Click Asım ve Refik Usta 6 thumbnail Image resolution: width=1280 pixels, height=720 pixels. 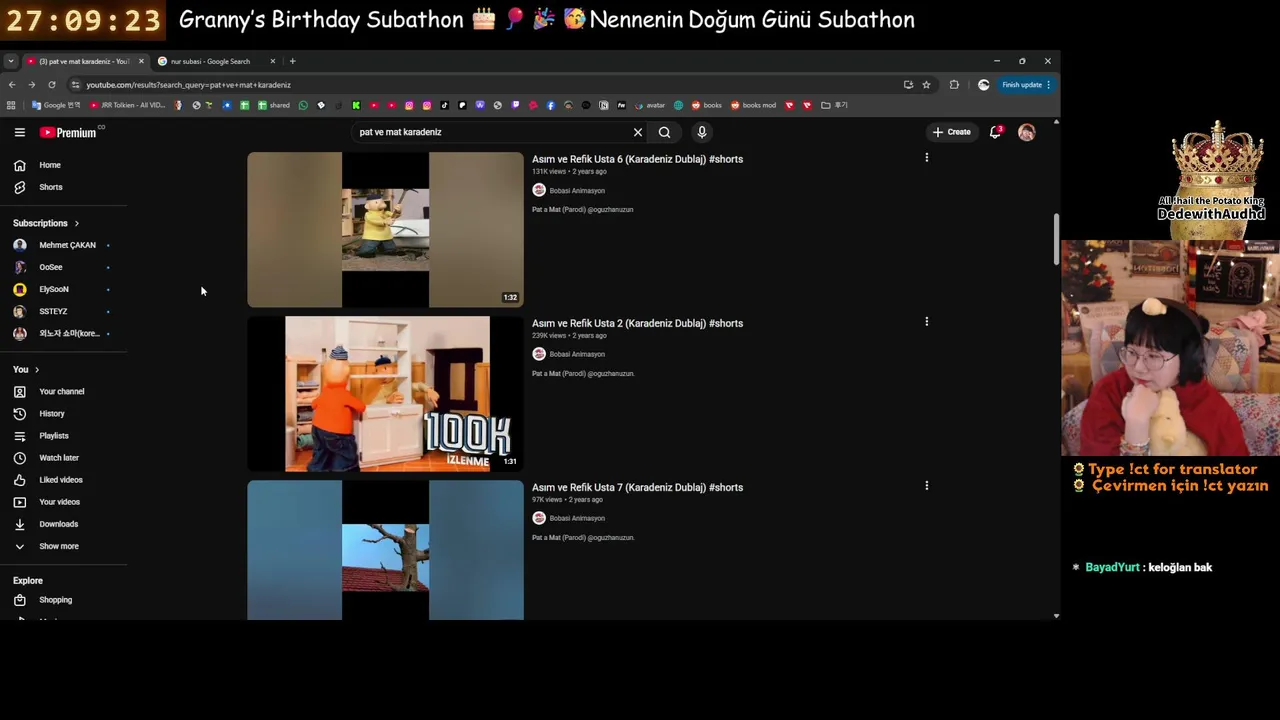coord(385,229)
